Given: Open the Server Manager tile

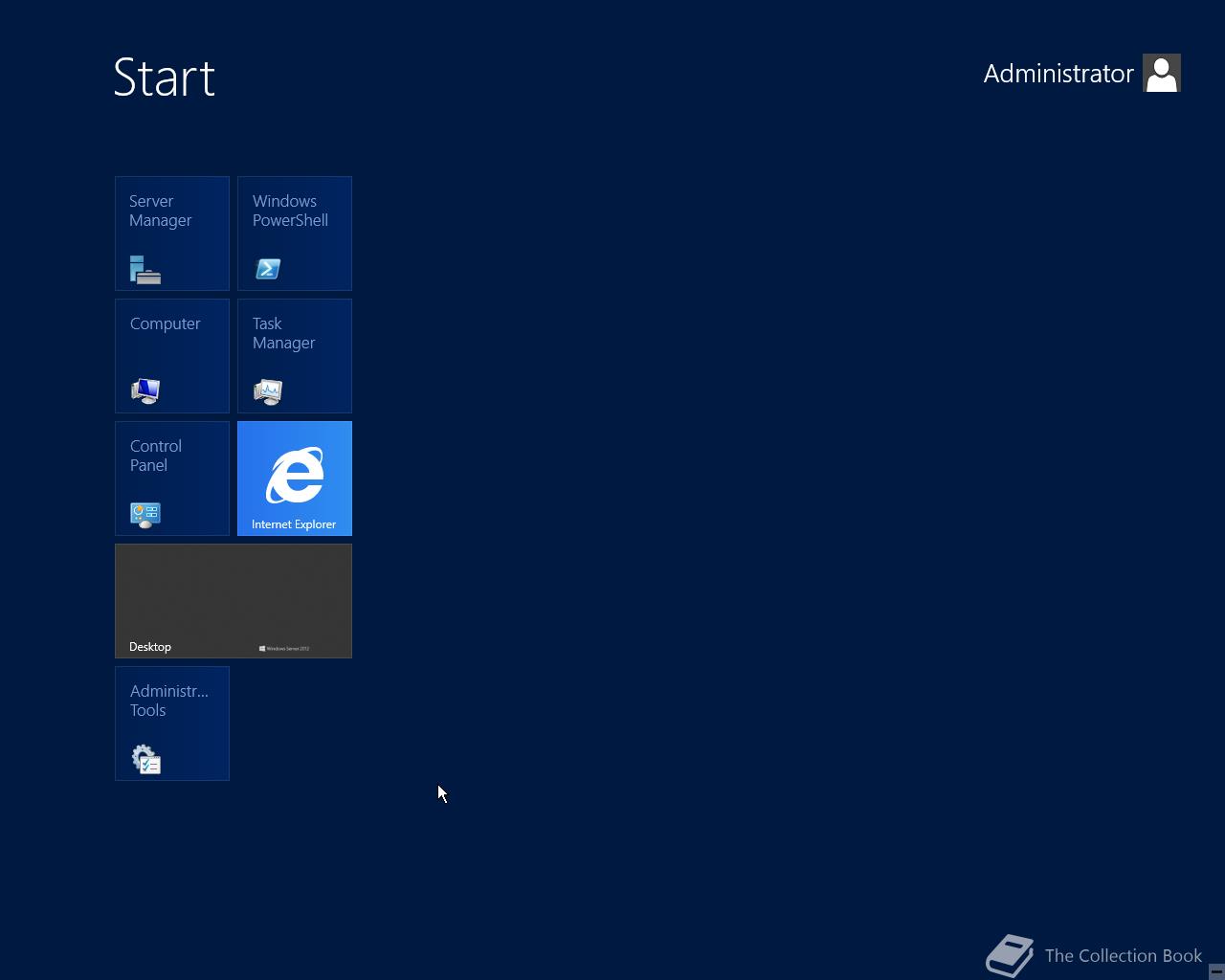Looking at the screenshot, I should click(x=172, y=234).
